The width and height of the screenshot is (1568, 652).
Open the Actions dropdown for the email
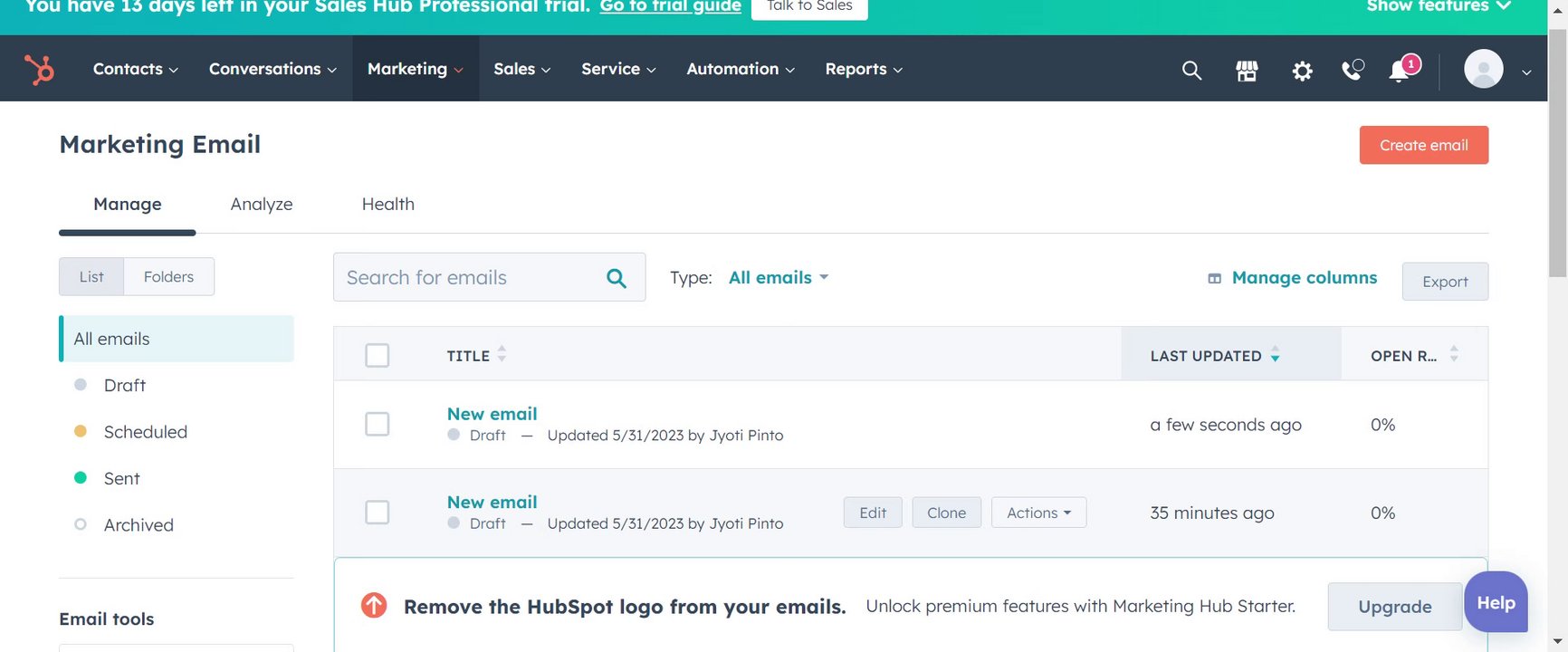pos(1038,513)
